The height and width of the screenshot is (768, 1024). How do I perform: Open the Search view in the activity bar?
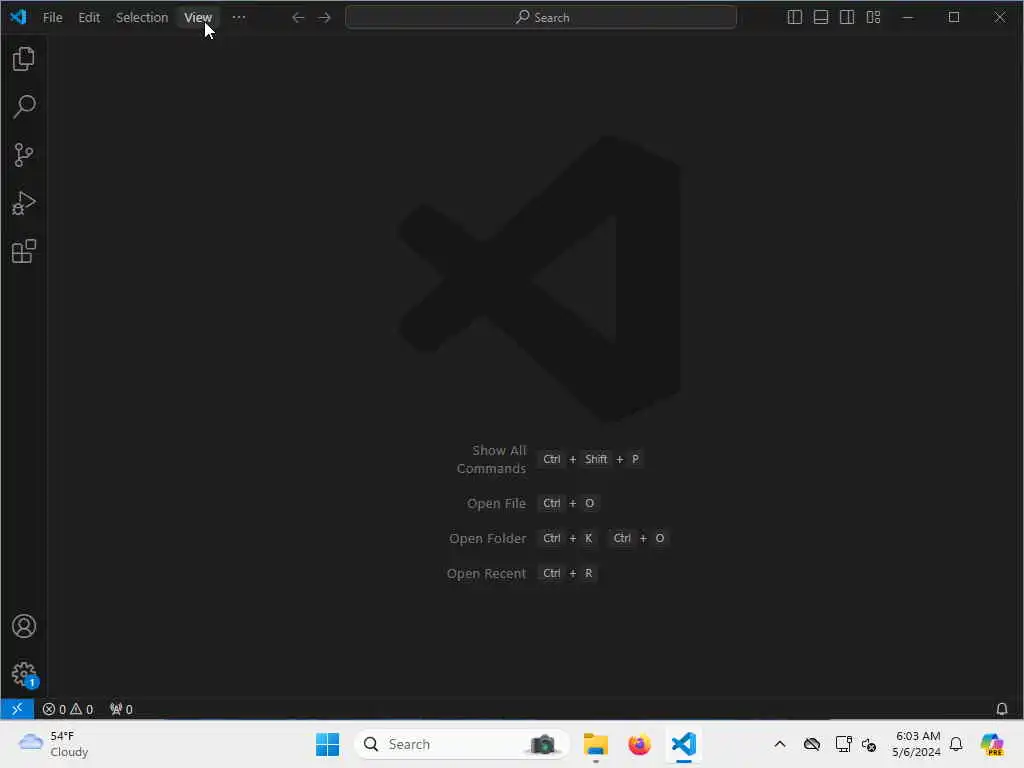pyautogui.click(x=24, y=106)
